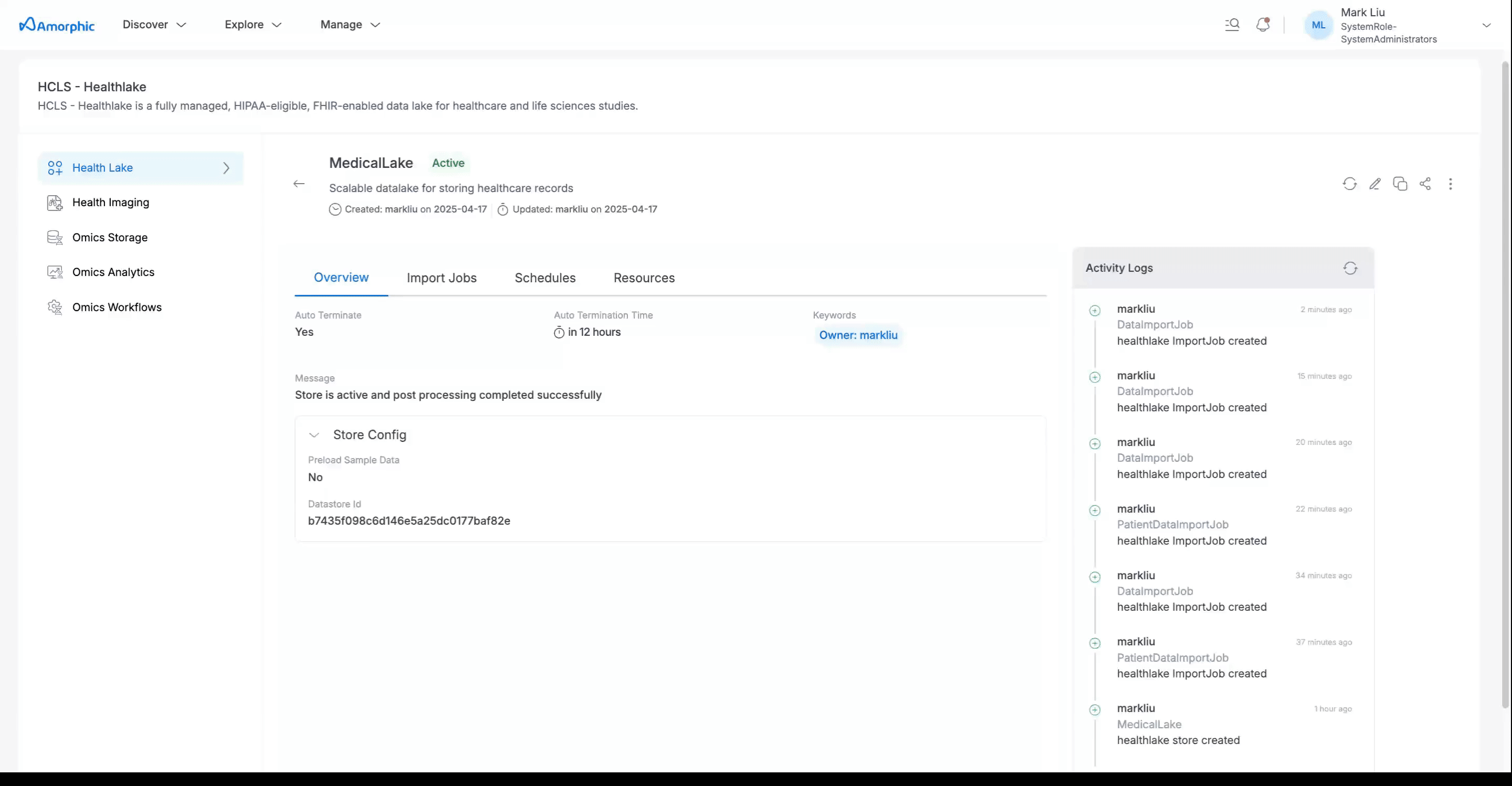The height and width of the screenshot is (786, 1512).
Task: Click the 15 minutes ago log plus icon
Action: pyautogui.click(x=1095, y=377)
